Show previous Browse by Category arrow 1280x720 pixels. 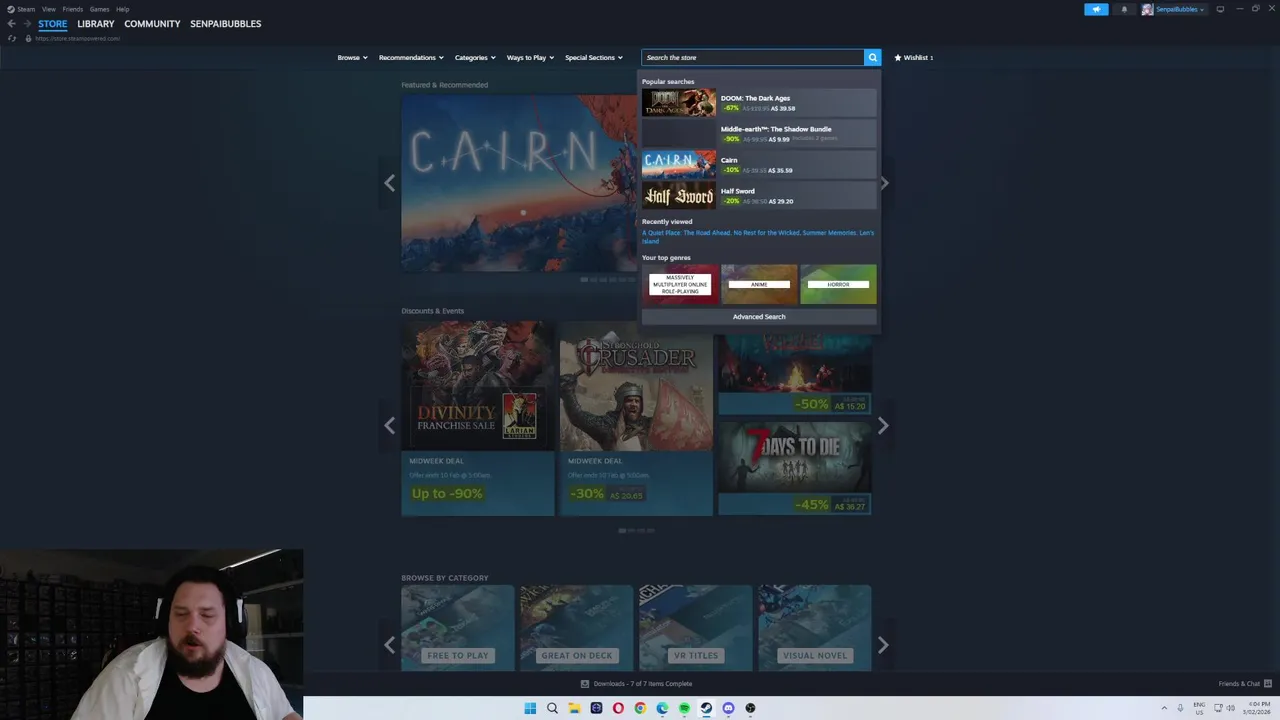pos(390,645)
